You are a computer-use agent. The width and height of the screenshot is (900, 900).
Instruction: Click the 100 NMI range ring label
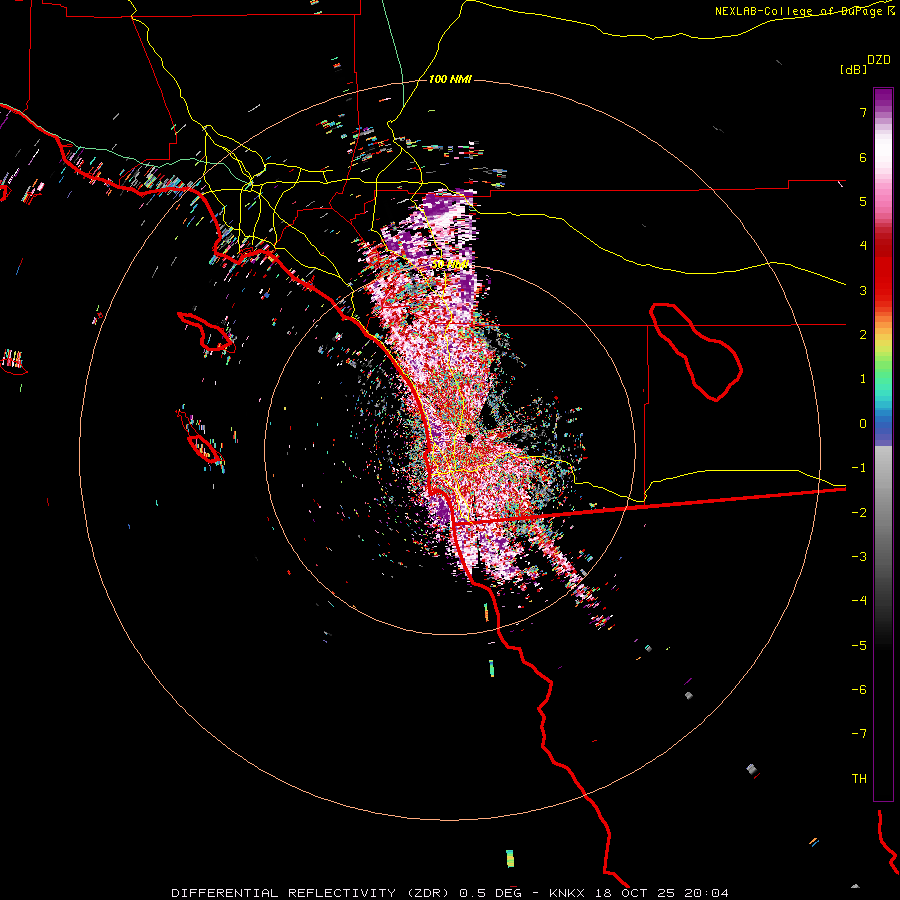point(450,79)
